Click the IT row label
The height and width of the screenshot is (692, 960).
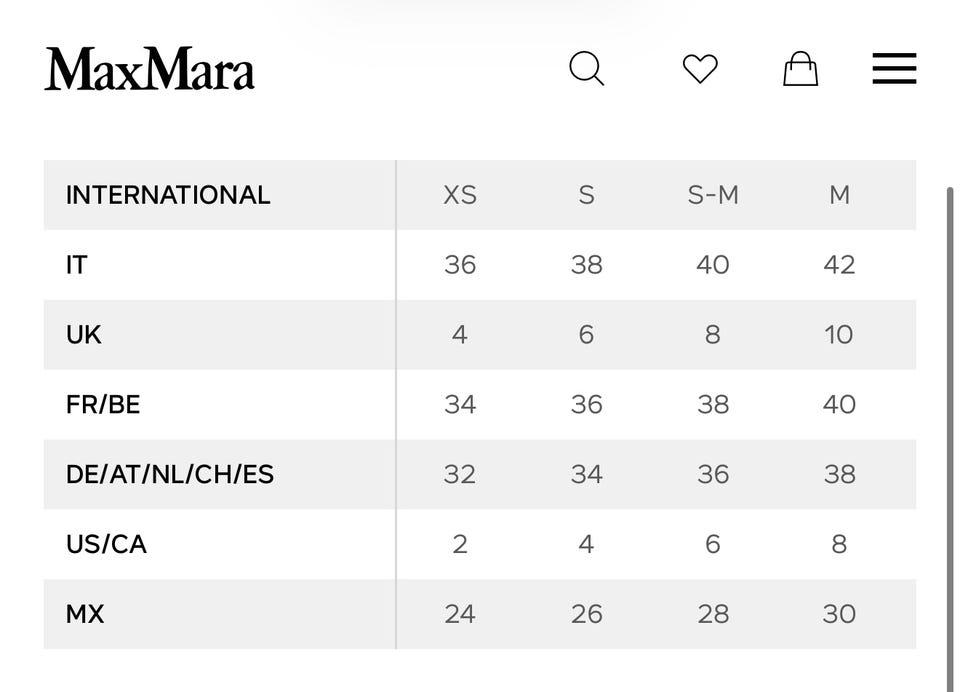pyautogui.click(x=77, y=265)
